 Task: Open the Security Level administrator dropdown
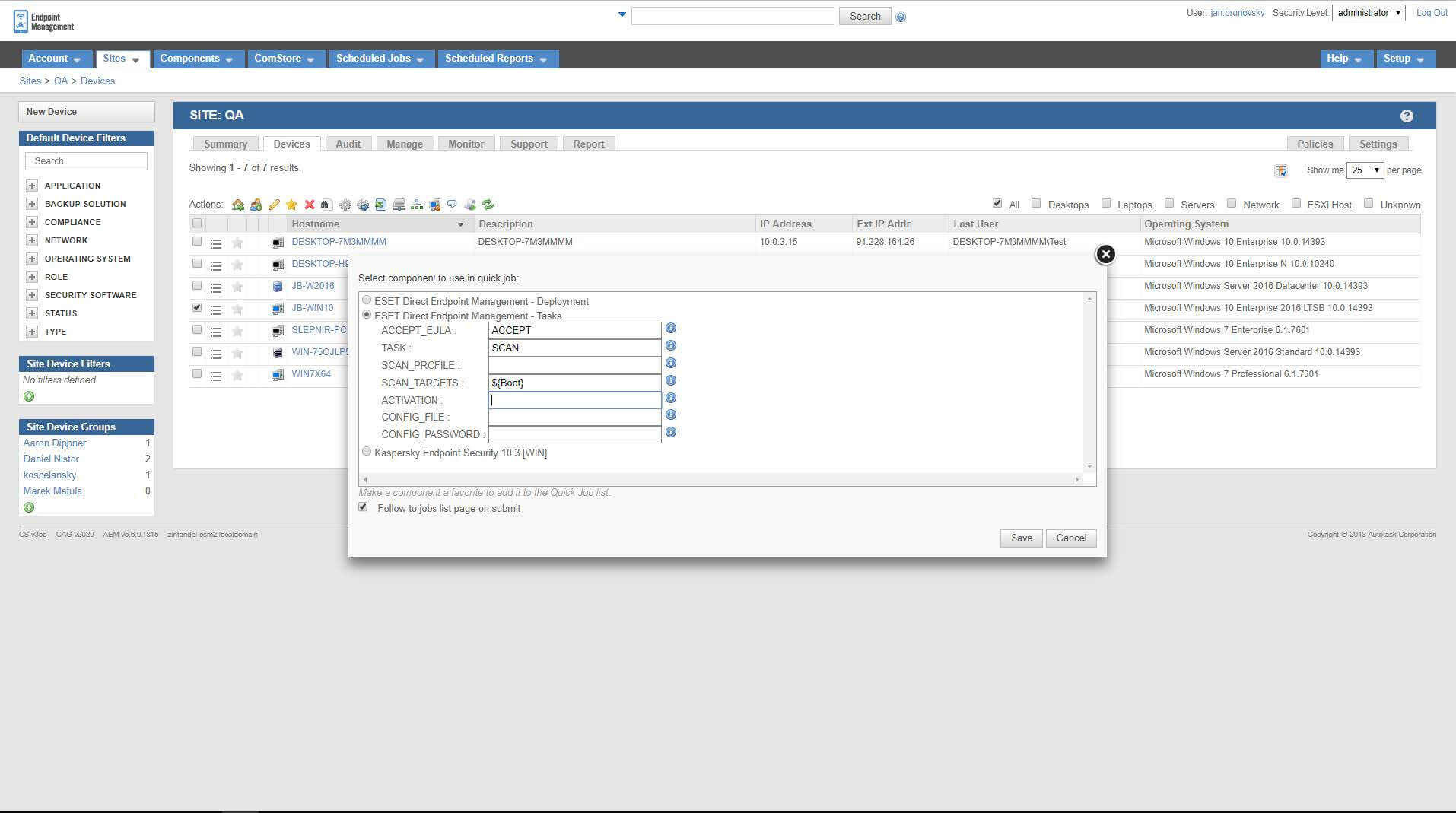pyautogui.click(x=1369, y=13)
